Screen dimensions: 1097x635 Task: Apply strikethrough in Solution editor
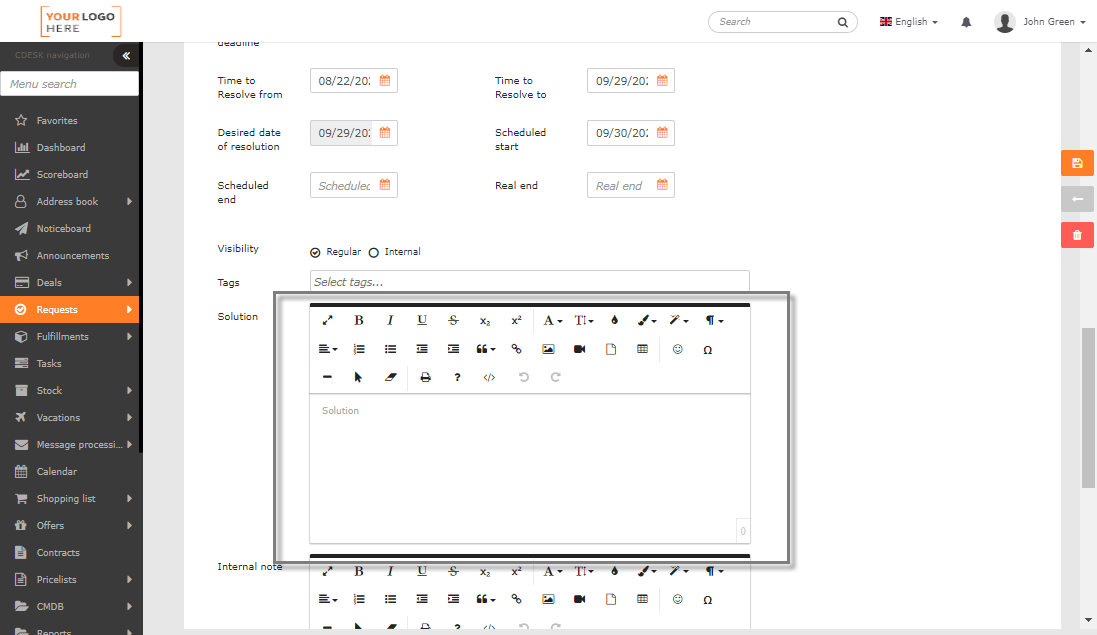(453, 320)
